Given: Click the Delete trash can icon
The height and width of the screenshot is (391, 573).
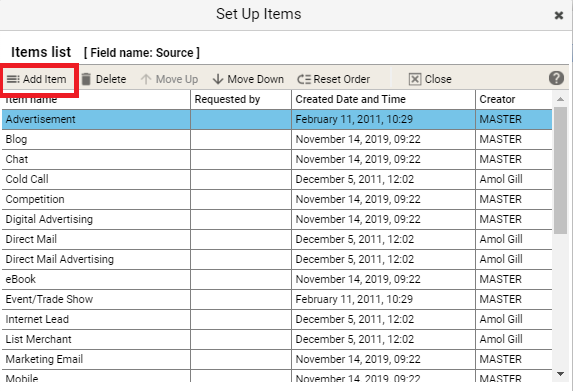Looking at the screenshot, I should (x=86, y=79).
